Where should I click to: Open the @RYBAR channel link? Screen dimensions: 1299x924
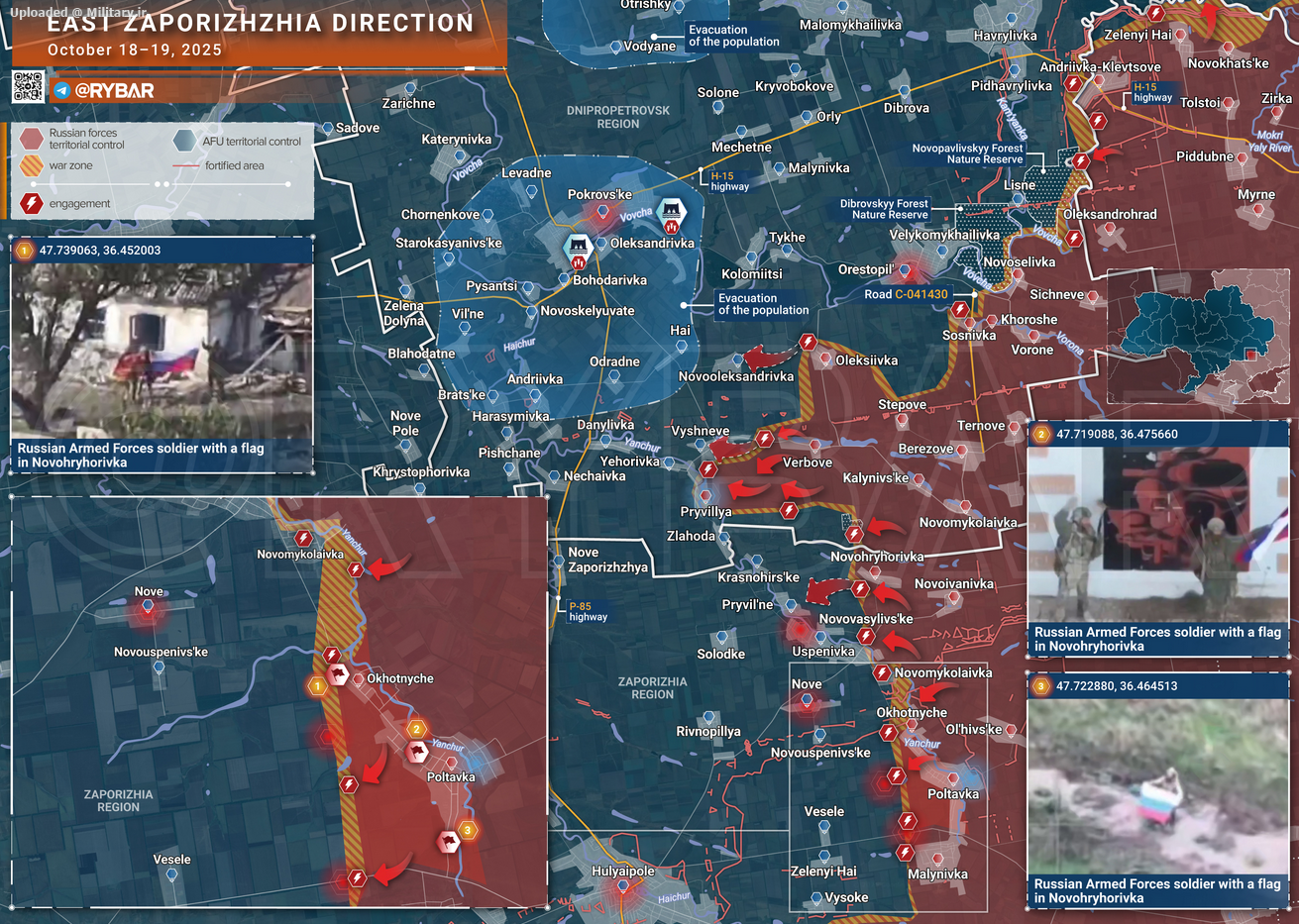(114, 91)
